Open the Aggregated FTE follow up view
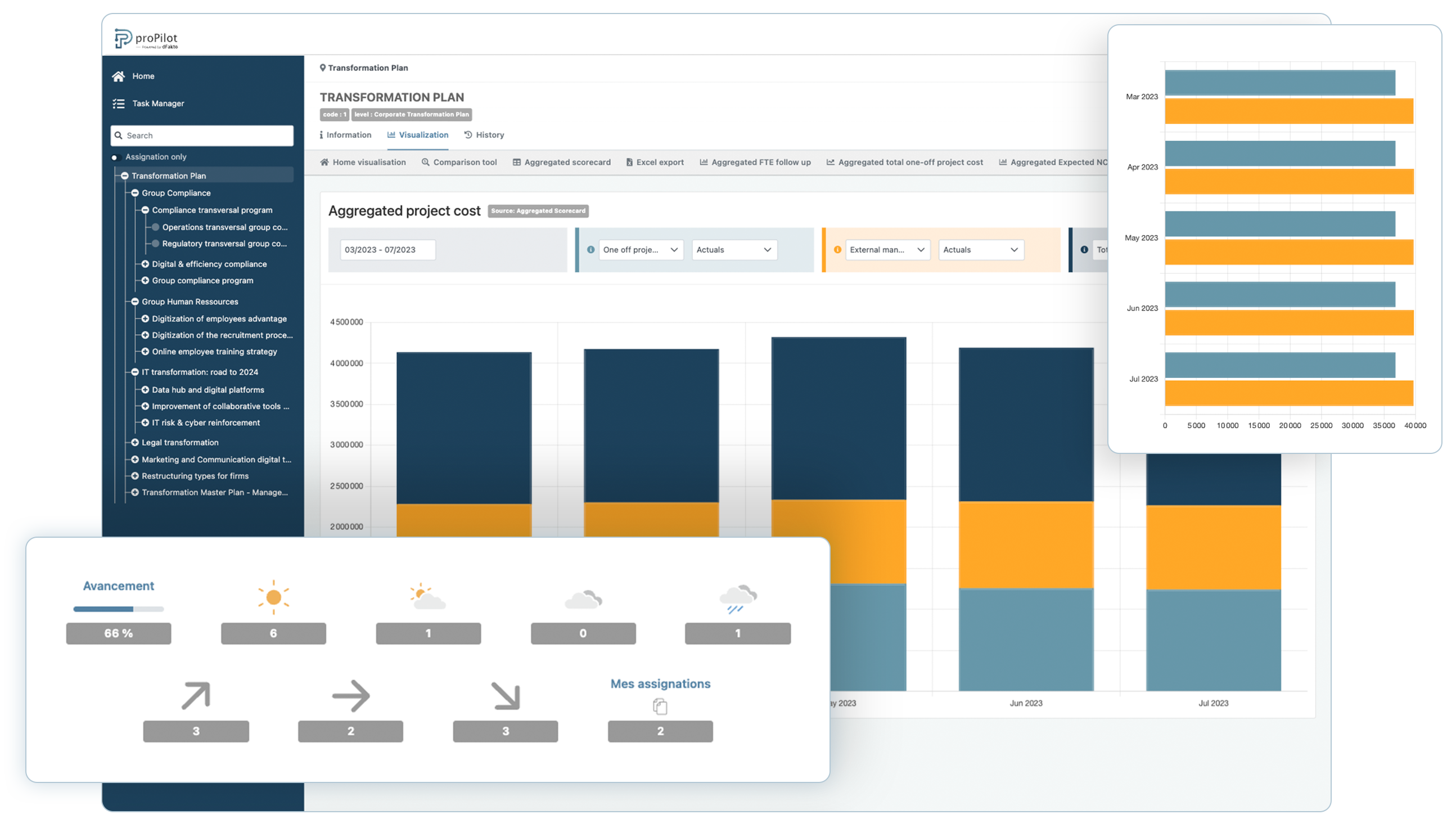This screenshot has width=1456, height=828. [x=755, y=162]
